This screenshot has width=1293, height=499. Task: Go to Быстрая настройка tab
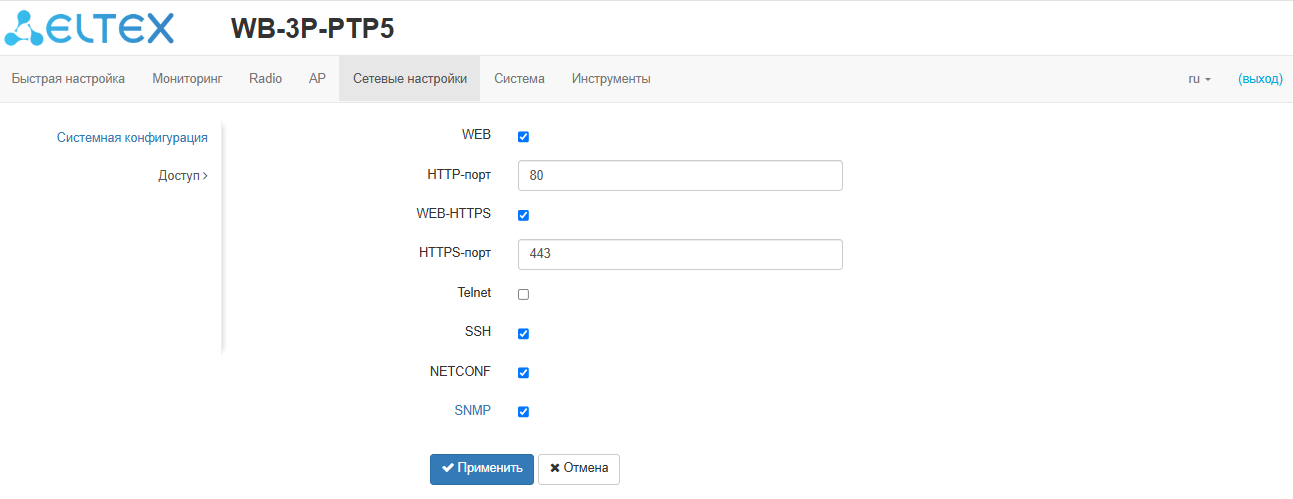tap(68, 79)
